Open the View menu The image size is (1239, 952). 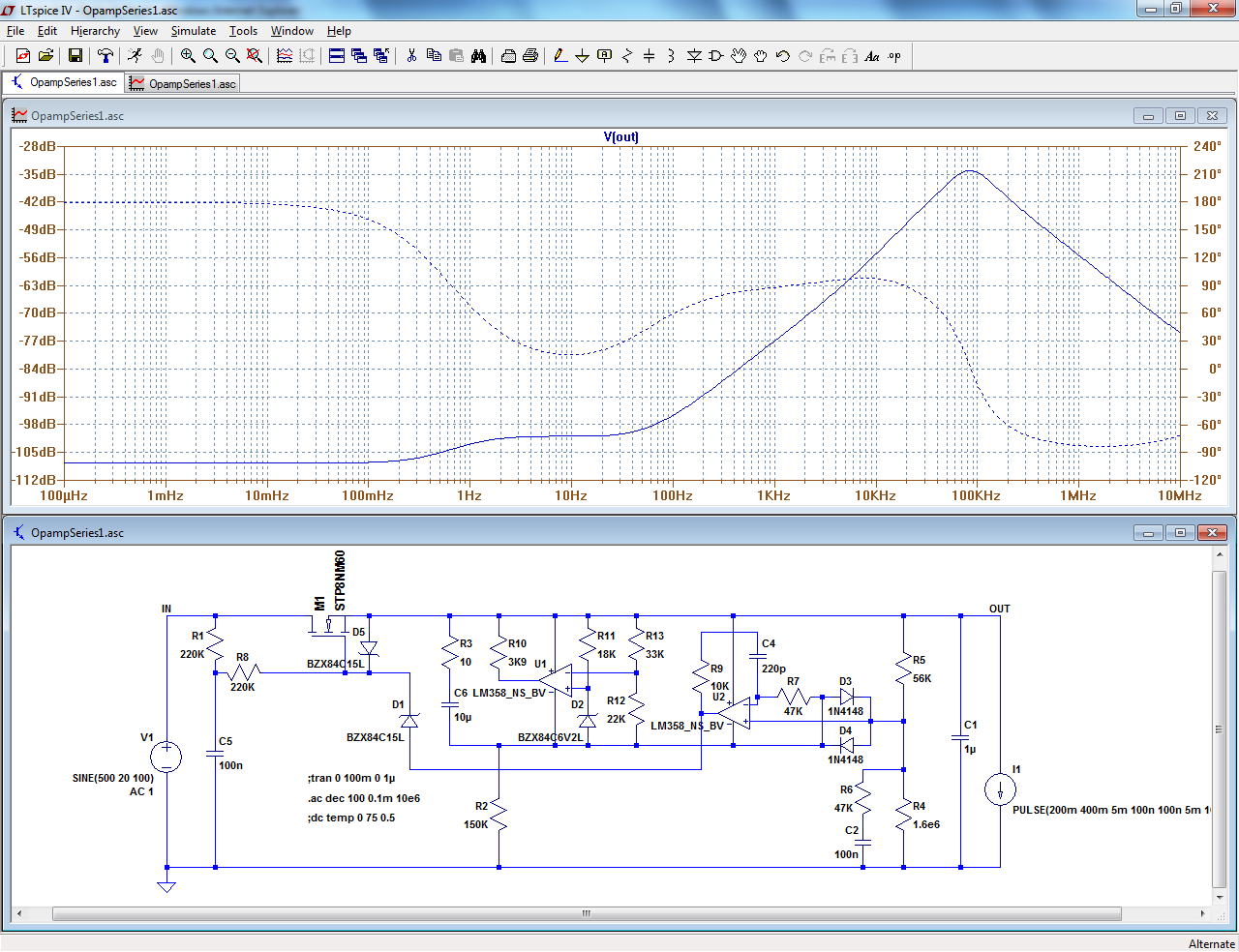pyautogui.click(x=145, y=31)
